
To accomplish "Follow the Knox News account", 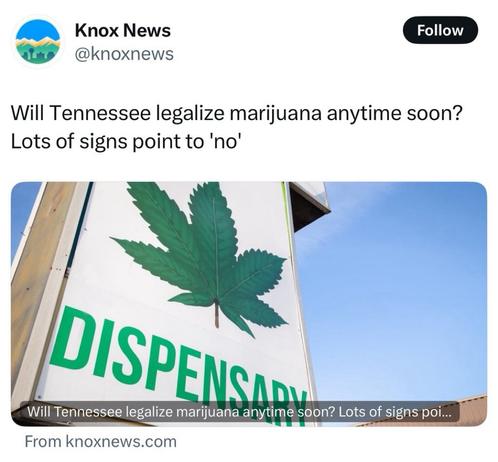I will coord(440,30).
